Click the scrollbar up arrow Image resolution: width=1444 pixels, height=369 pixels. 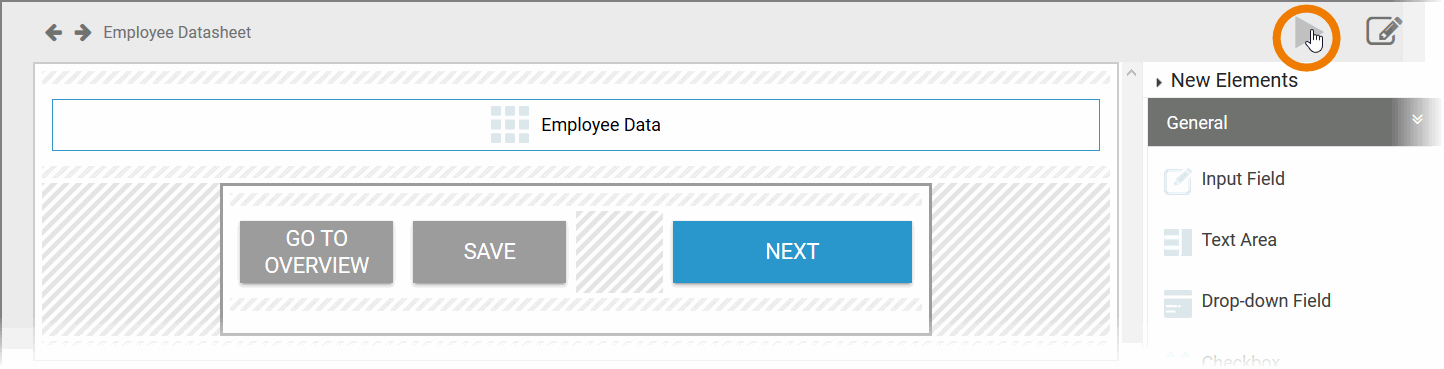pyautogui.click(x=1130, y=73)
